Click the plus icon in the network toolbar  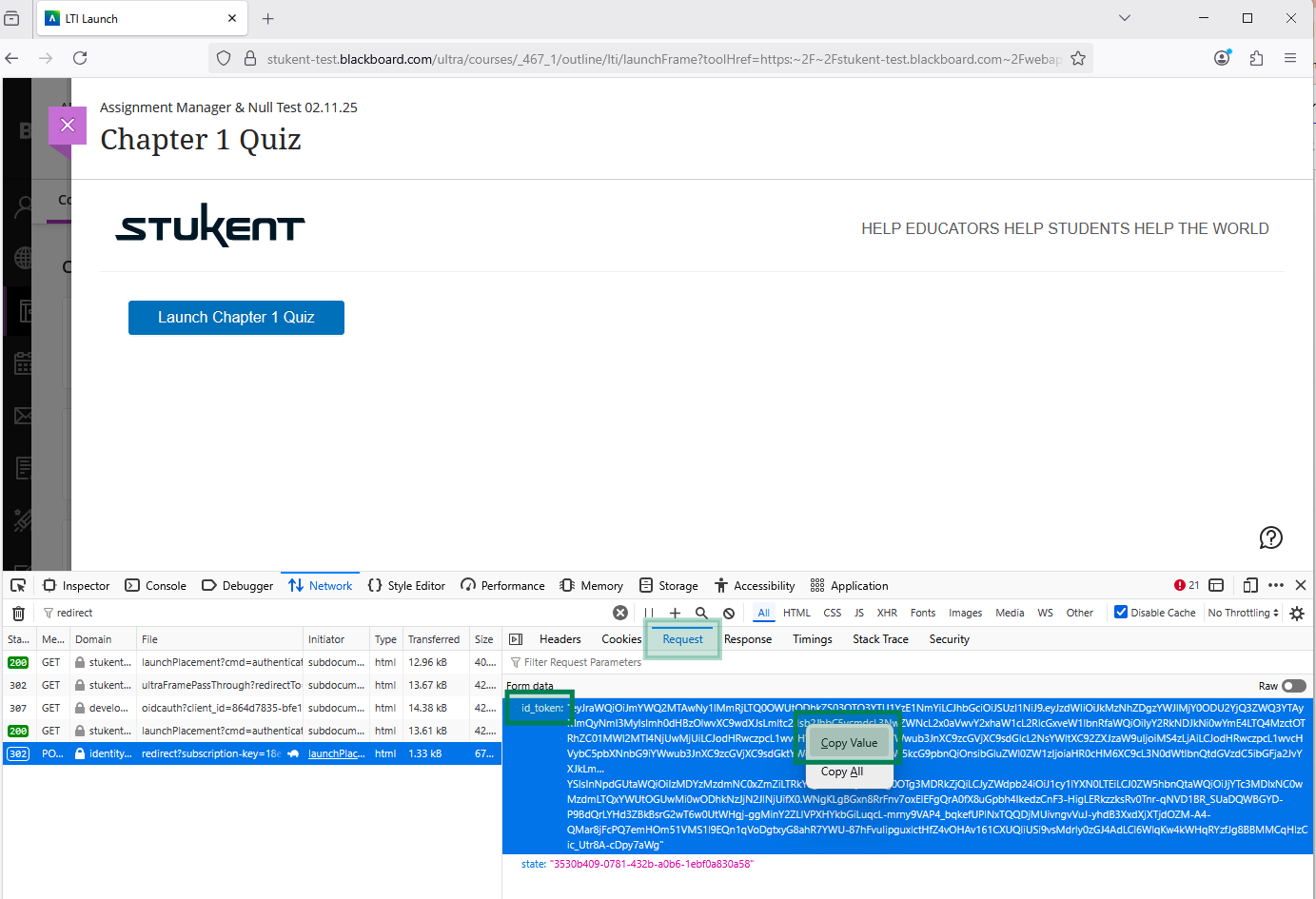click(675, 613)
